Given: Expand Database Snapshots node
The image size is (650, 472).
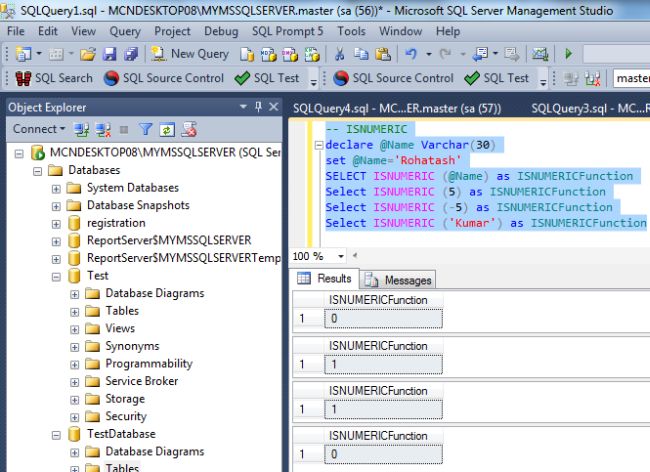Looking at the screenshot, I should tap(56, 206).
